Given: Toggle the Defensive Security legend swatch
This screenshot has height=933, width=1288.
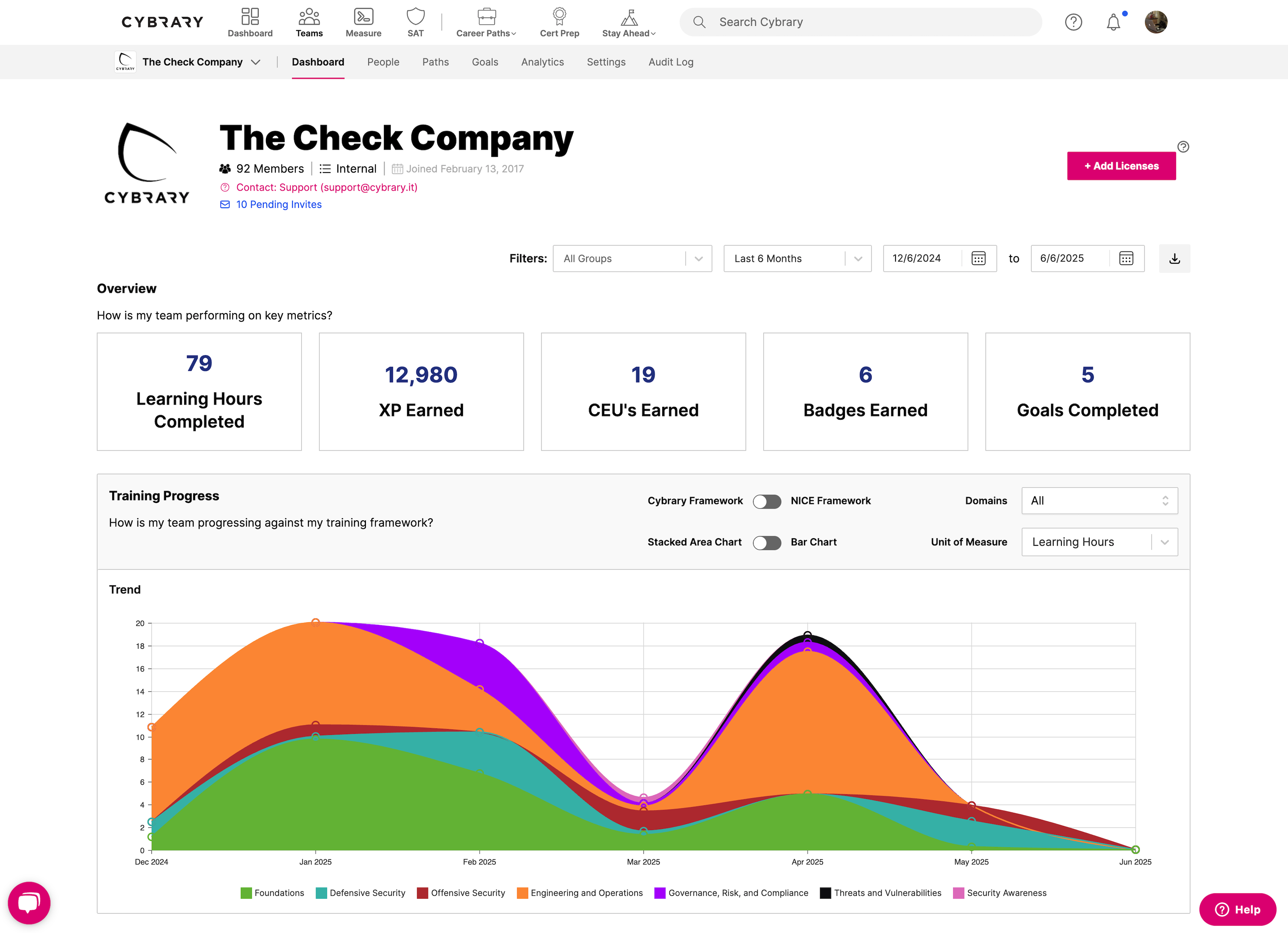Looking at the screenshot, I should click(x=321, y=893).
